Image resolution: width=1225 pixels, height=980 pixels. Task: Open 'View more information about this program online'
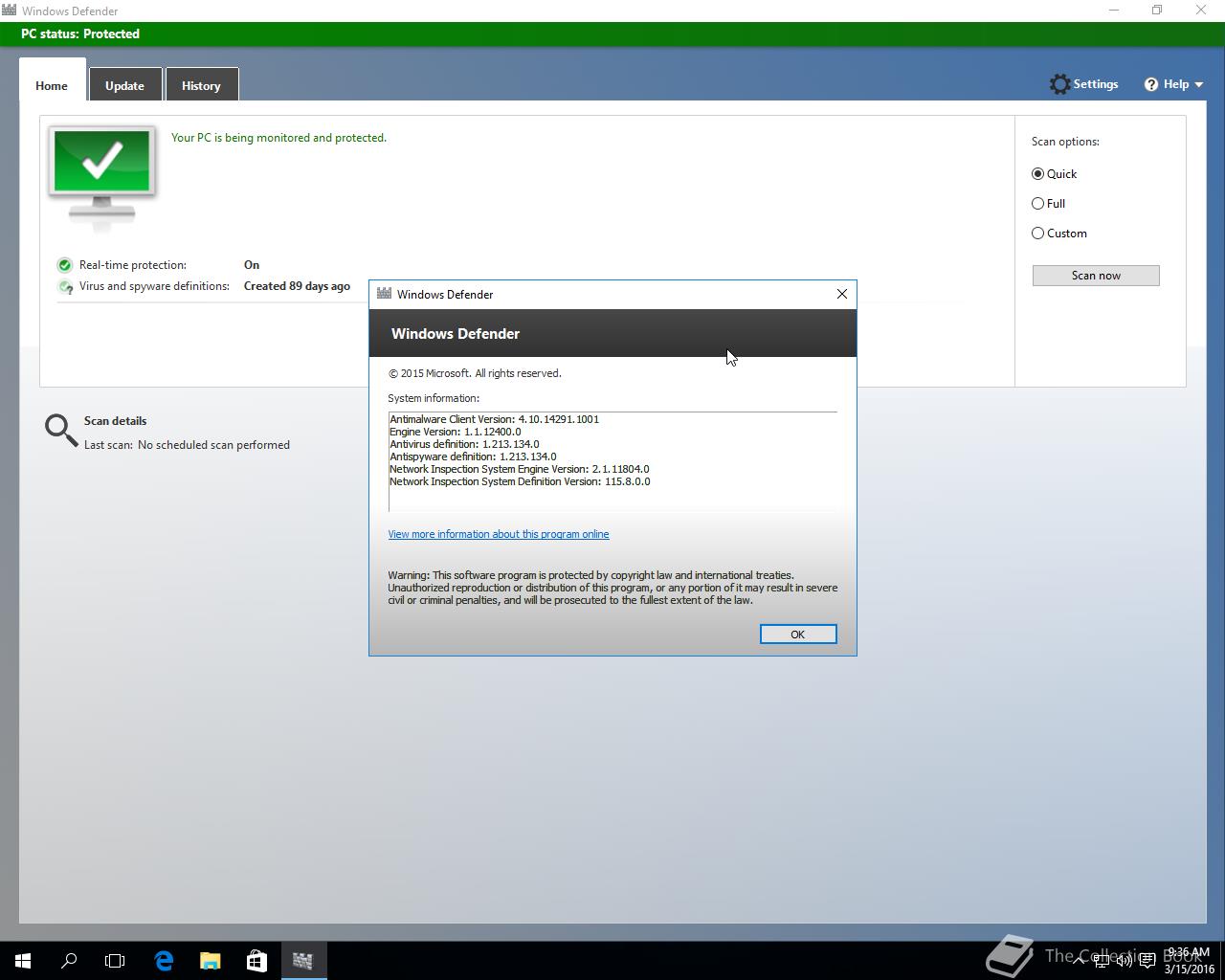[x=499, y=534]
